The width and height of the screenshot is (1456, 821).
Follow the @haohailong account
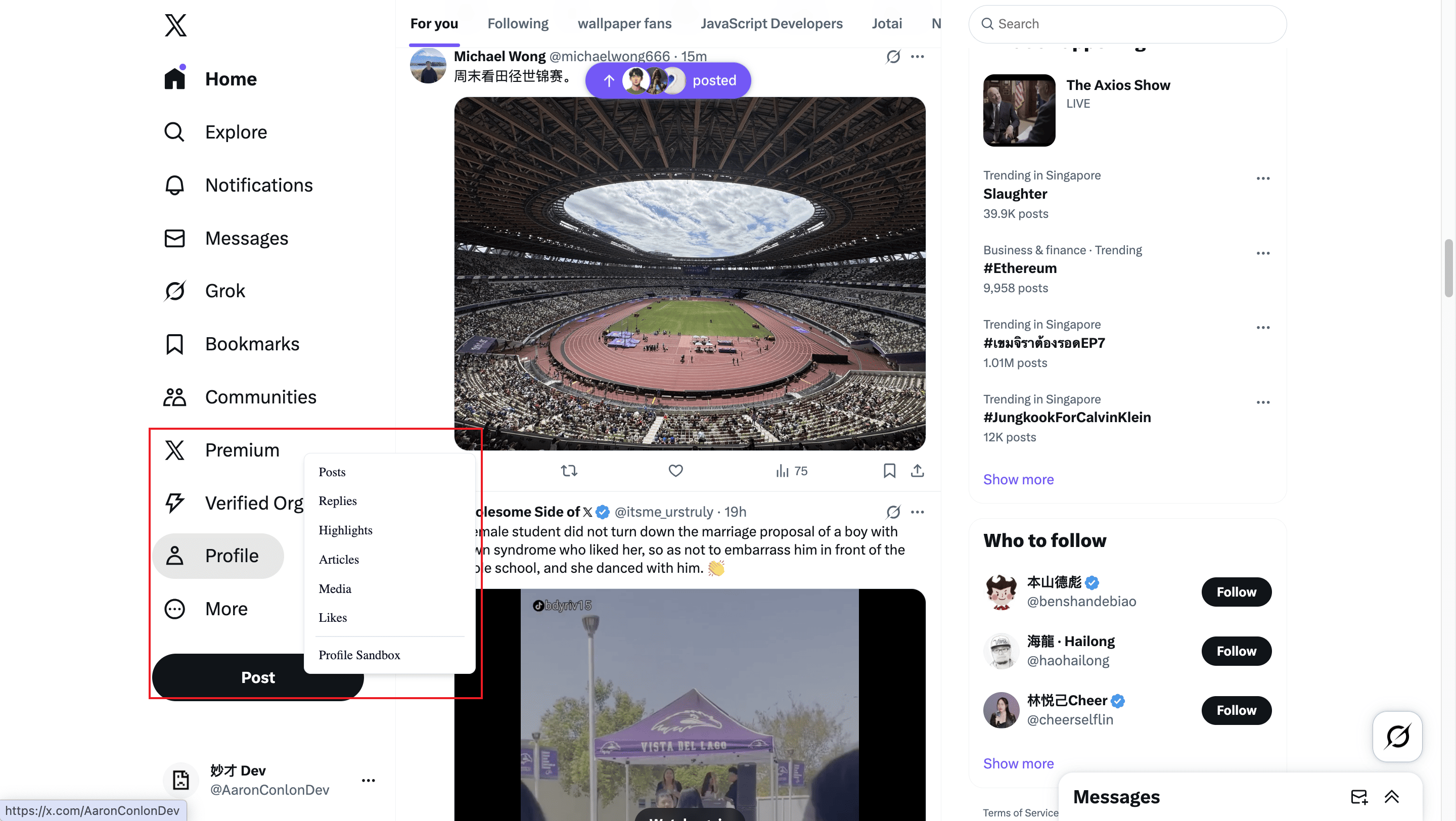point(1236,651)
